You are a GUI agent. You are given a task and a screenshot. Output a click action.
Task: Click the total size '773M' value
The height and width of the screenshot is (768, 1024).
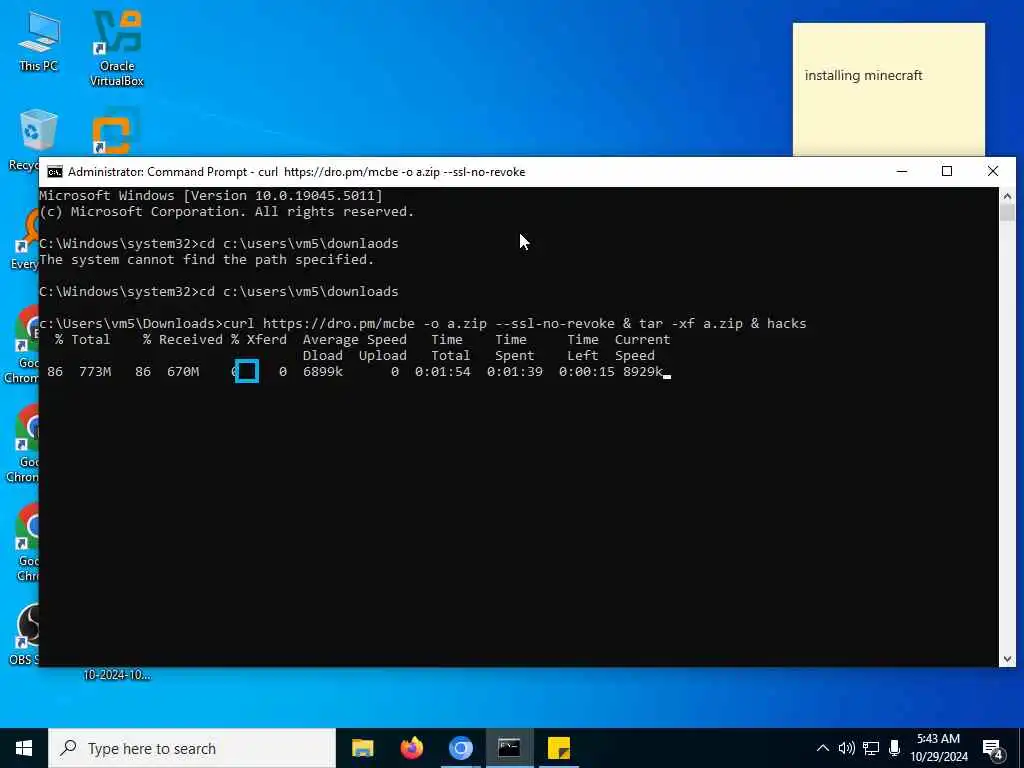pos(95,372)
